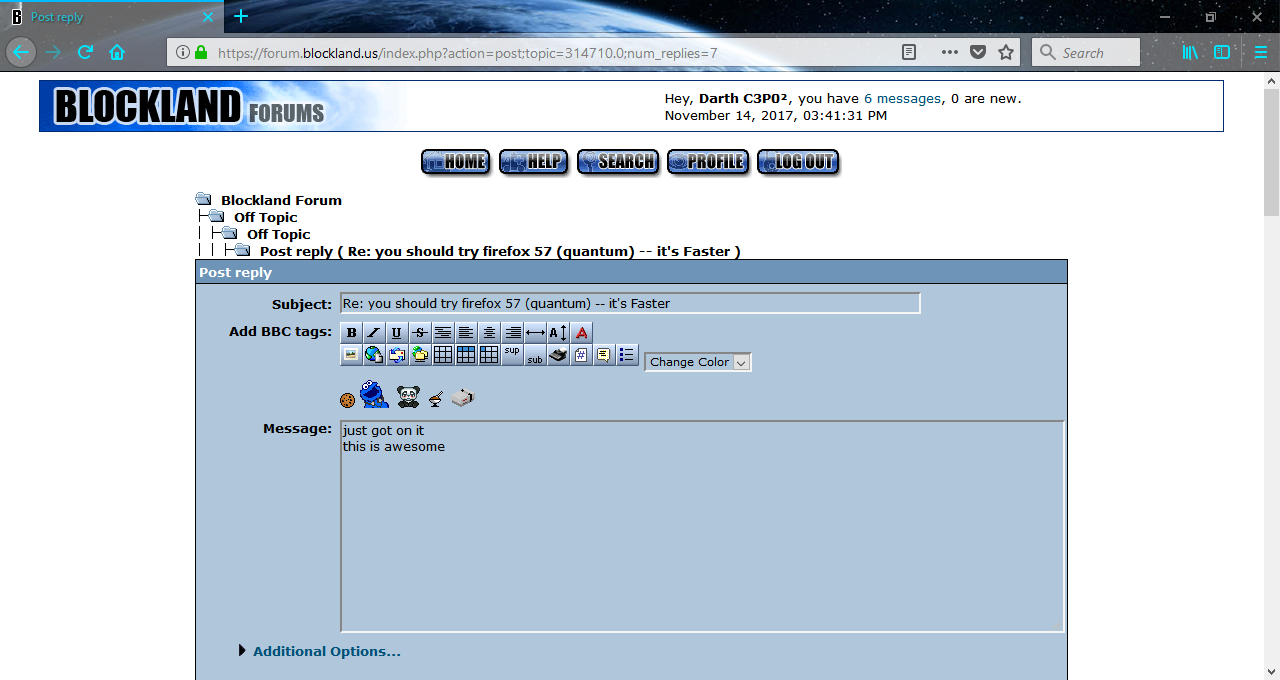Image resolution: width=1280 pixels, height=680 pixels.
Task: Apply bold BBC tag
Action: point(351,333)
